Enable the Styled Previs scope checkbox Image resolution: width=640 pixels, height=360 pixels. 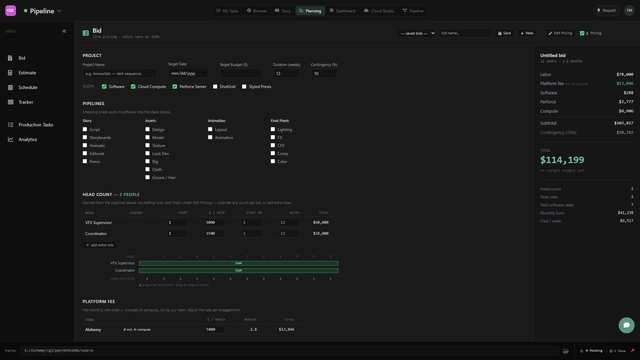244,87
